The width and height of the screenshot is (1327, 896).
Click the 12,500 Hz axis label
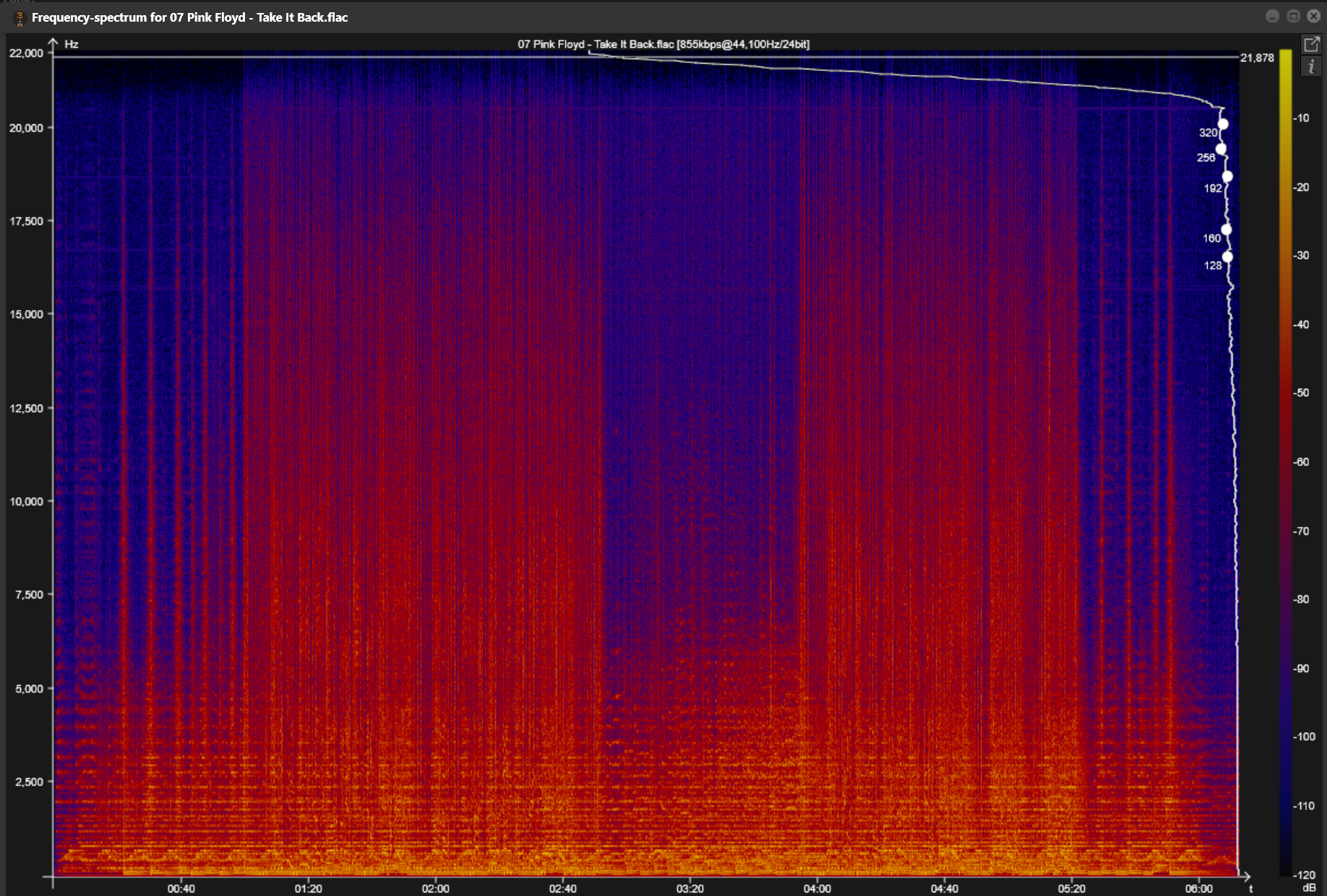pyautogui.click(x=26, y=408)
